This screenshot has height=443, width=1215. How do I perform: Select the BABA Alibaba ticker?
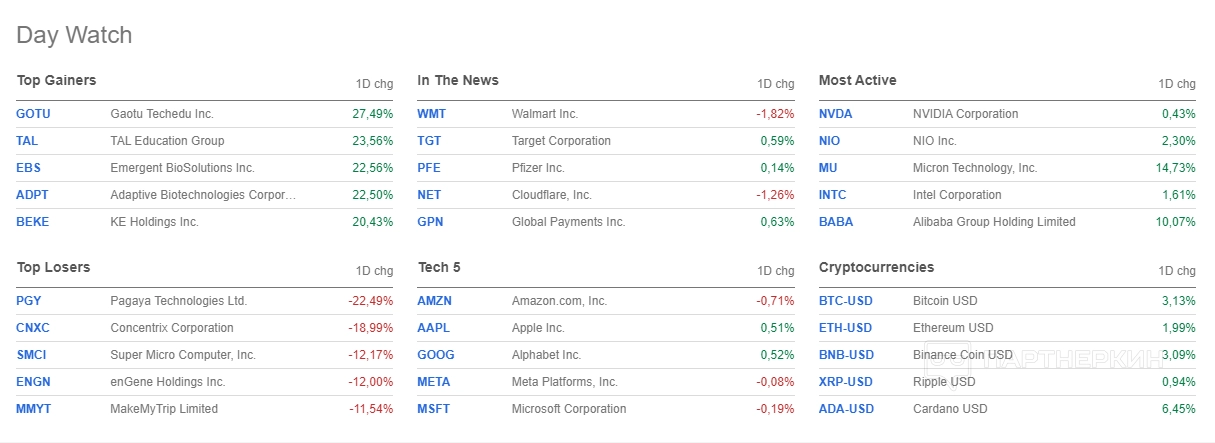pos(836,222)
